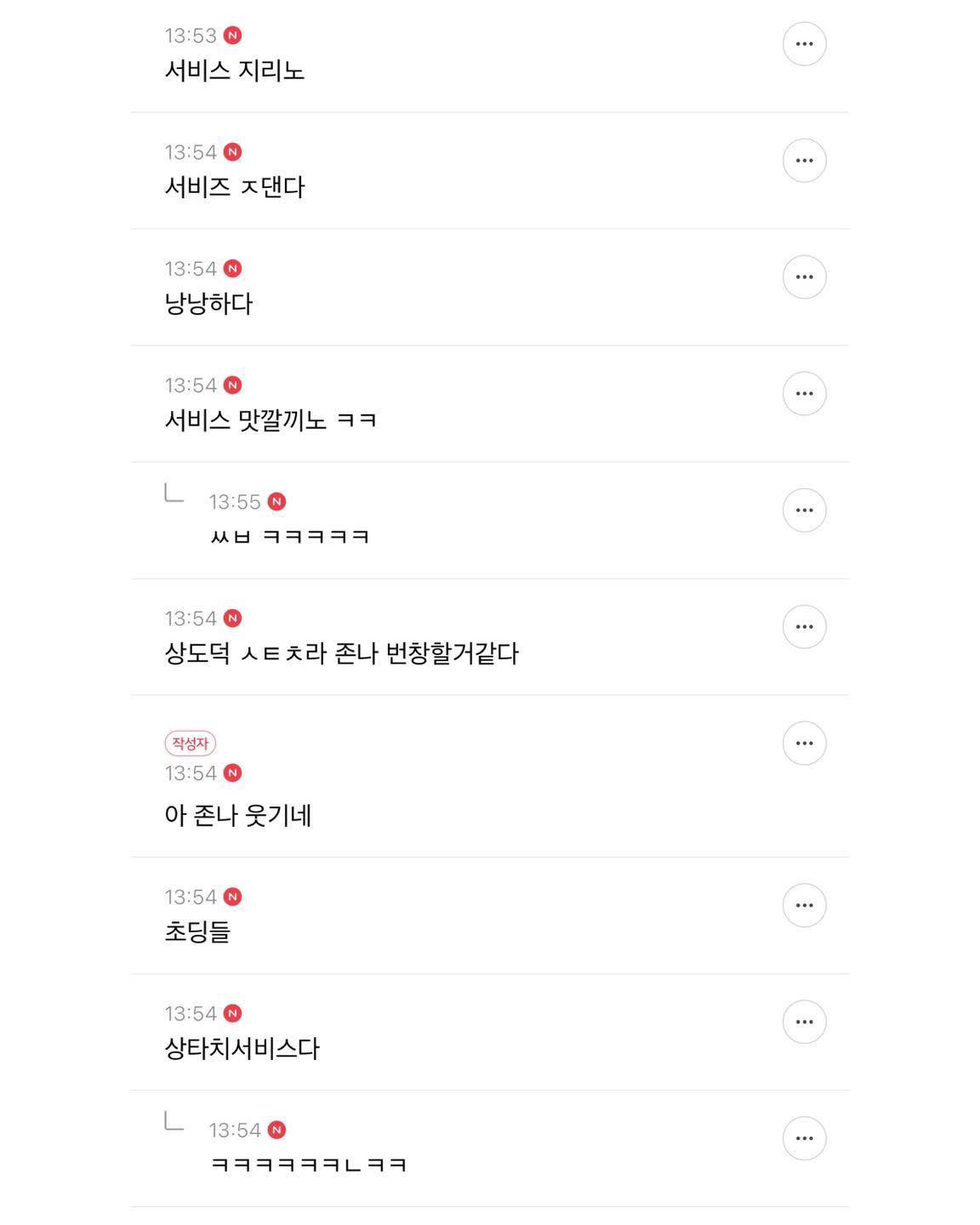Click the '초딩들' comment text
The height and width of the screenshot is (1225, 980).
[x=197, y=932]
